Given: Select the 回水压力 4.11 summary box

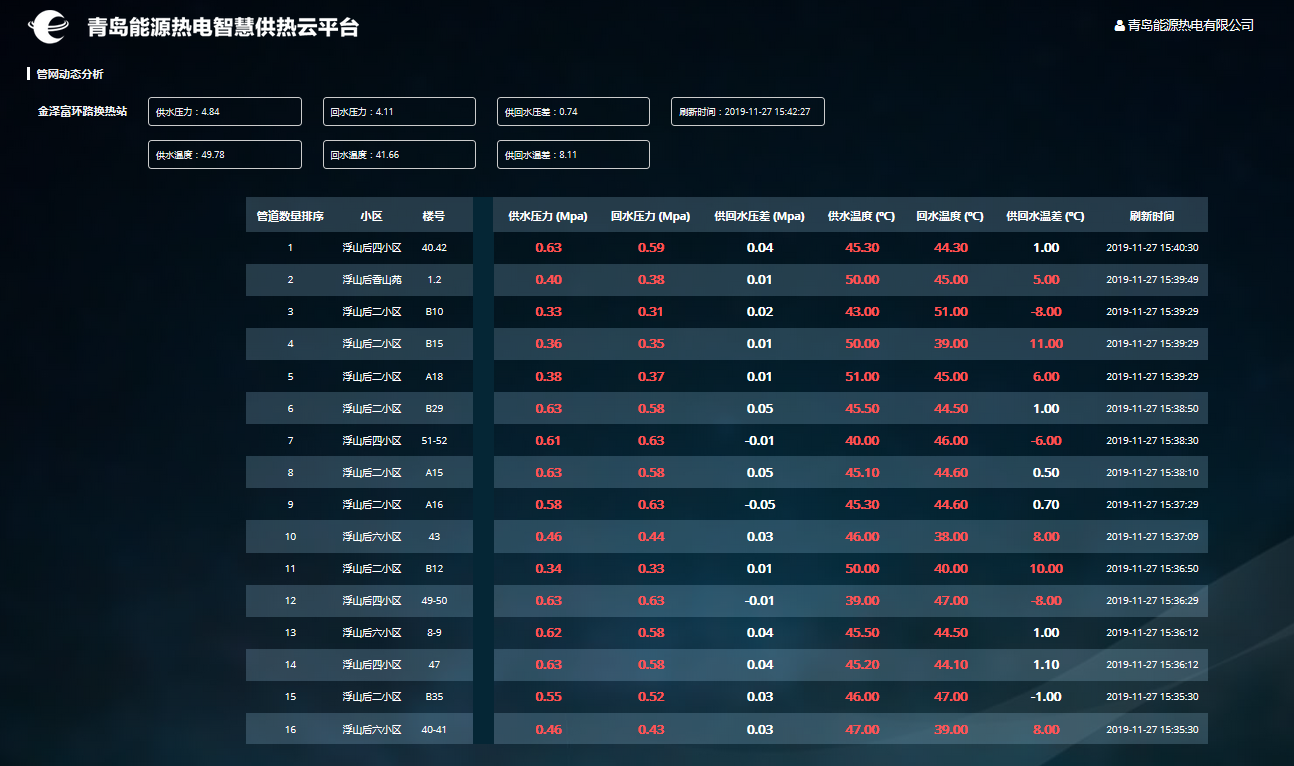Looking at the screenshot, I should 399,112.
